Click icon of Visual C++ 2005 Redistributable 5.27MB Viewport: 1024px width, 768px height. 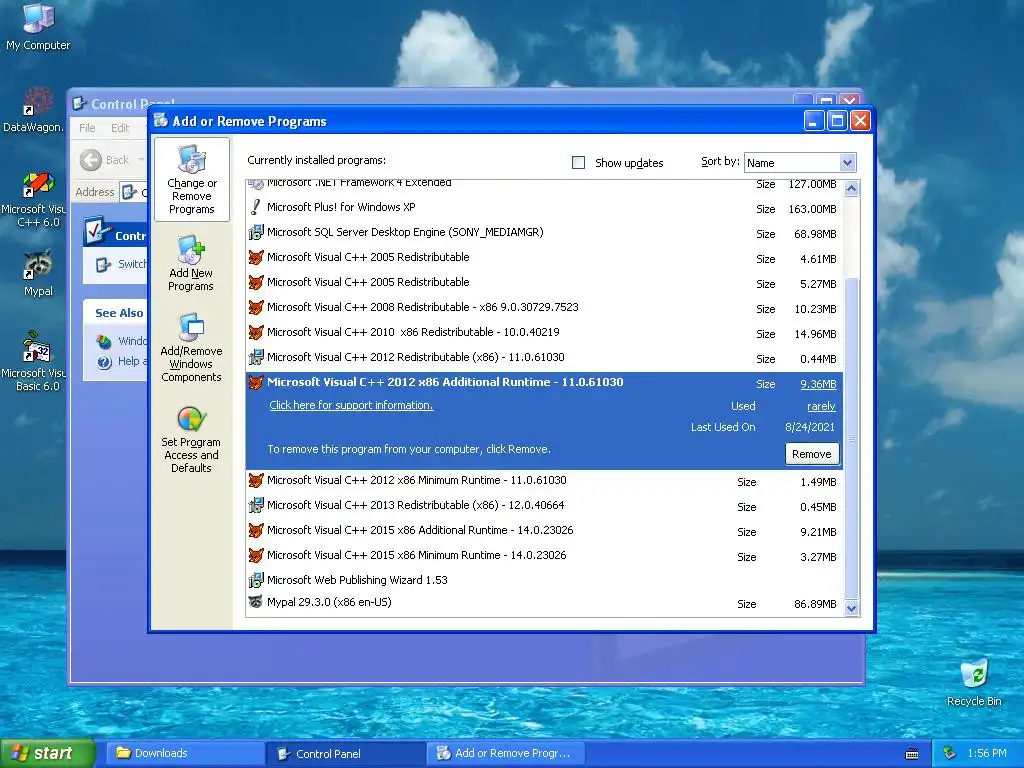pos(256,282)
